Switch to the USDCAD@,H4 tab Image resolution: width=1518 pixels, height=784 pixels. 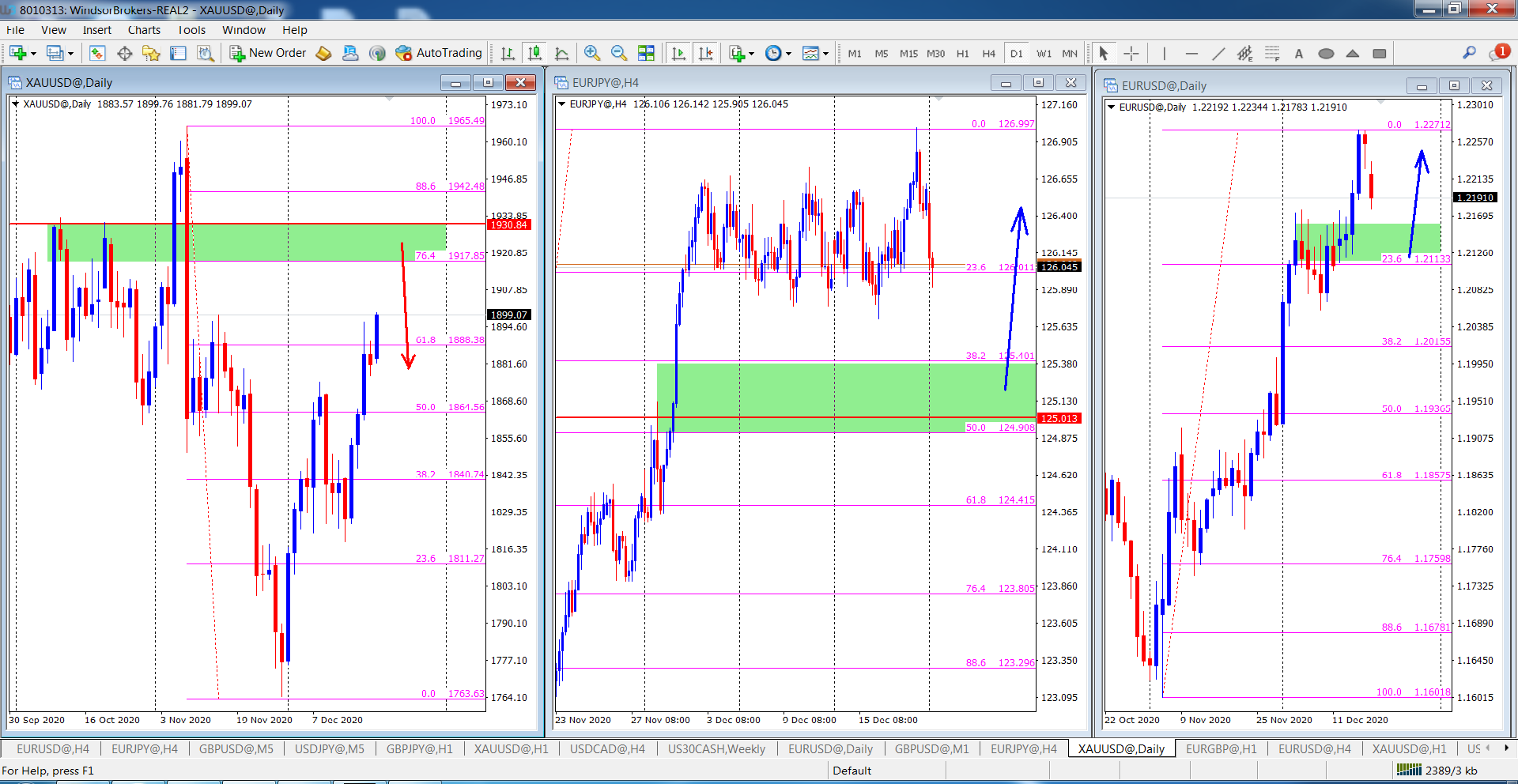607,748
